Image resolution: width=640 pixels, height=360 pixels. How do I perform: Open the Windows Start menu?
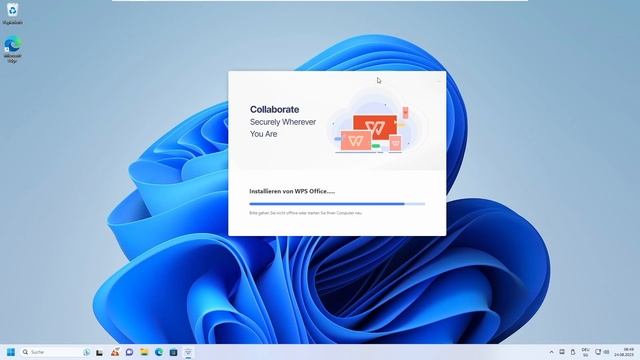[x=11, y=352]
